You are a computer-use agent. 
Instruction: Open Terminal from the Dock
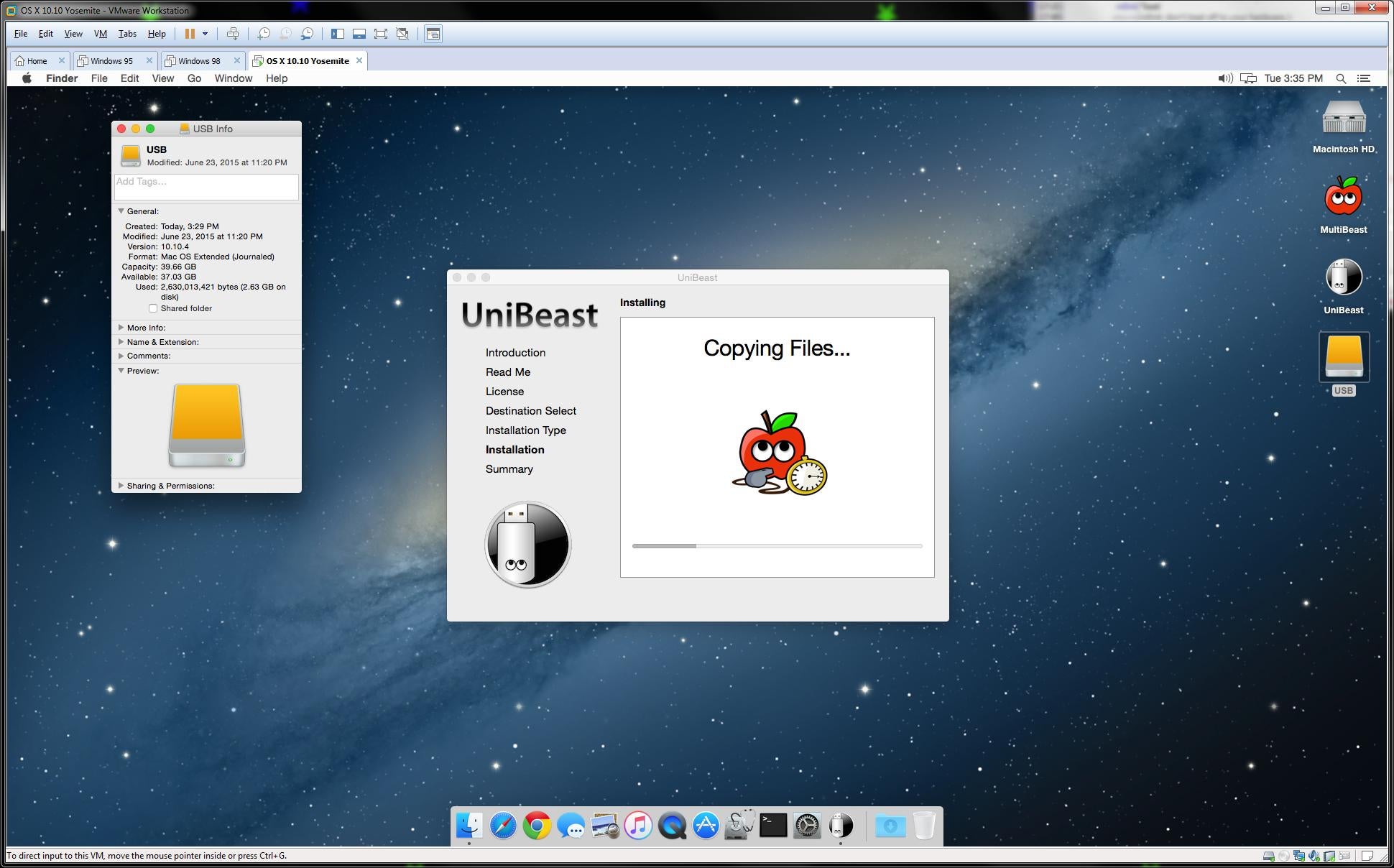click(x=773, y=826)
